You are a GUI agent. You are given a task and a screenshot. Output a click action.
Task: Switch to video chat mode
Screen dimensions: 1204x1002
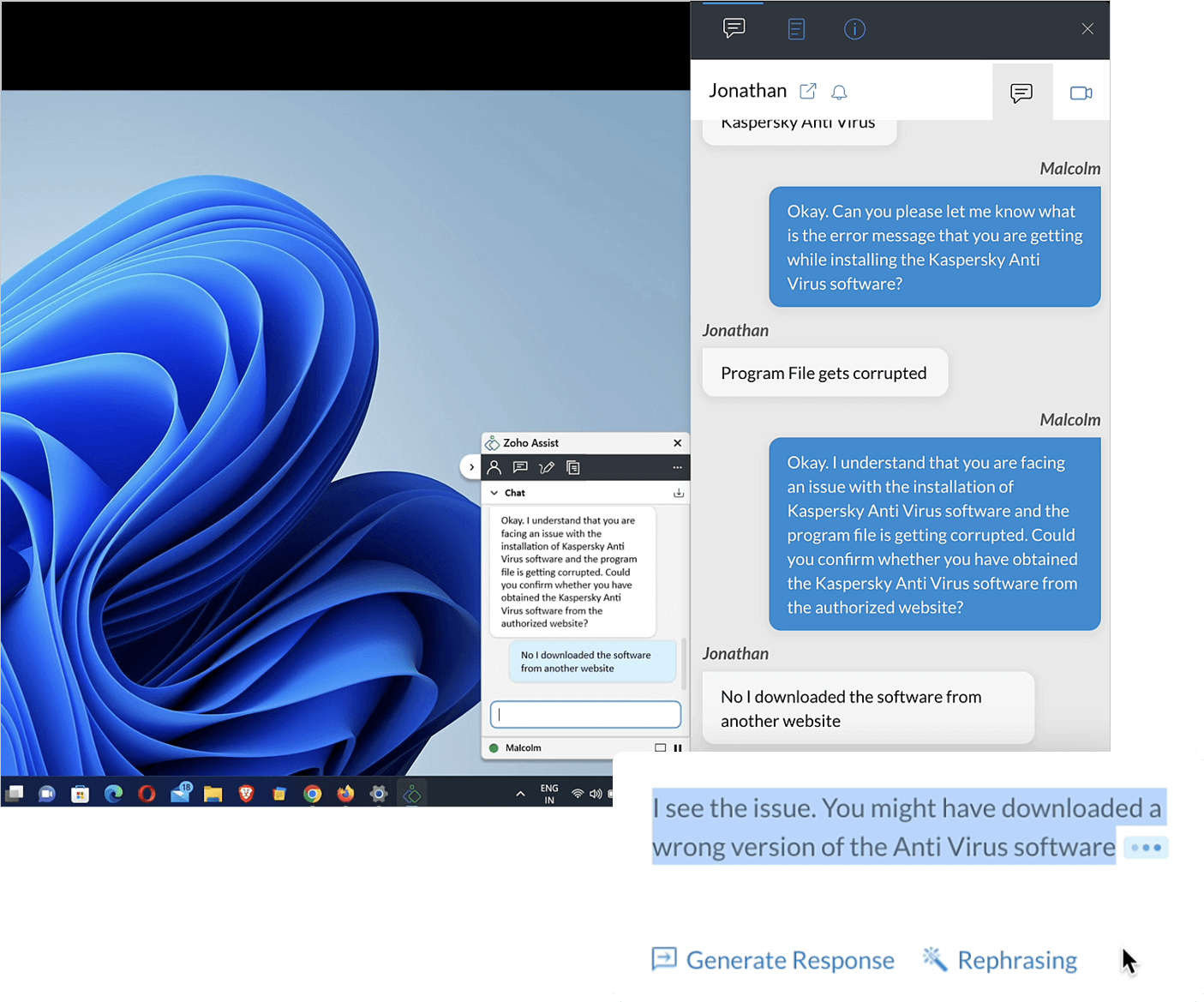pos(1081,93)
